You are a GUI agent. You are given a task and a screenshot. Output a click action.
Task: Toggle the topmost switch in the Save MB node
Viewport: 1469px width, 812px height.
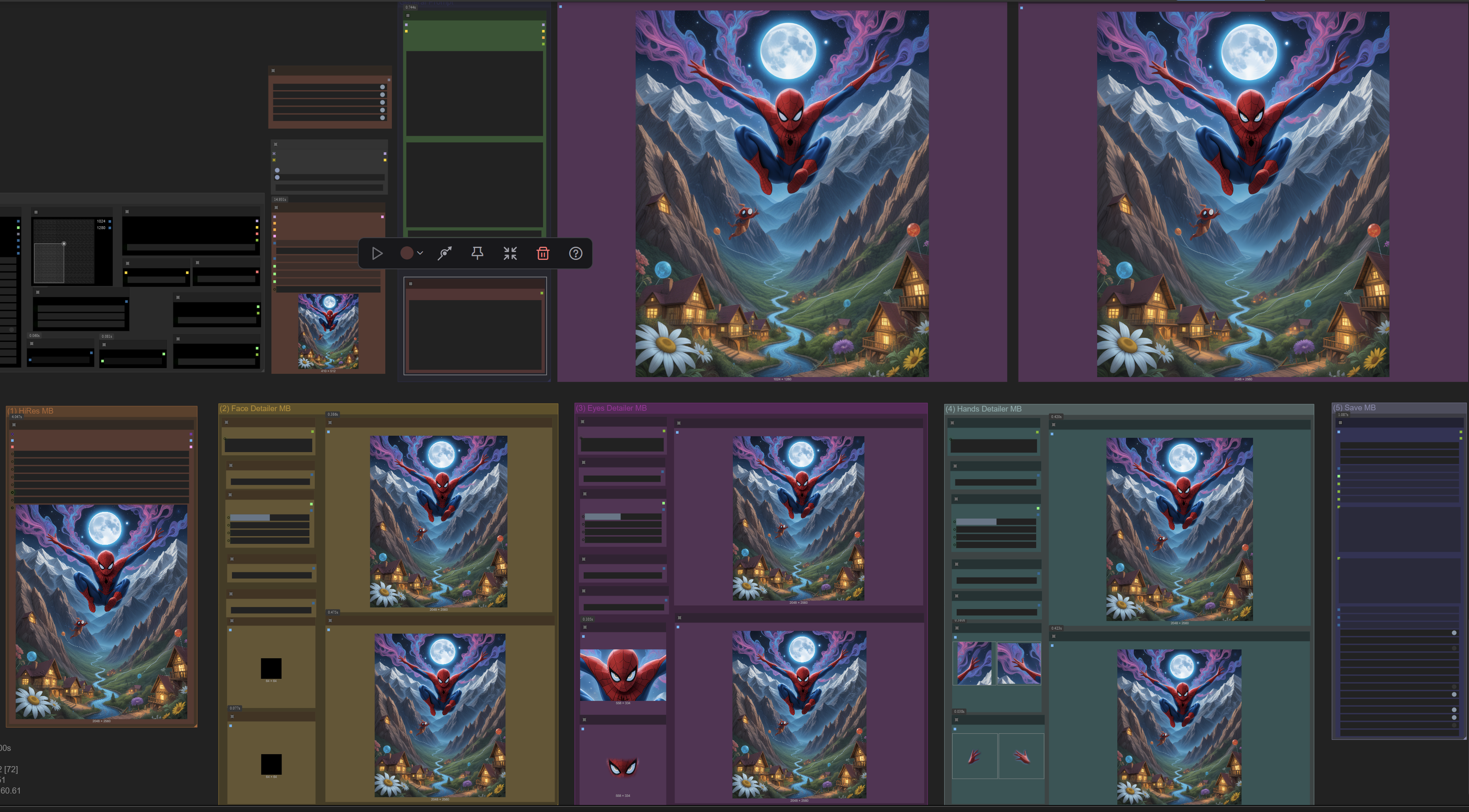tap(1453, 633)
